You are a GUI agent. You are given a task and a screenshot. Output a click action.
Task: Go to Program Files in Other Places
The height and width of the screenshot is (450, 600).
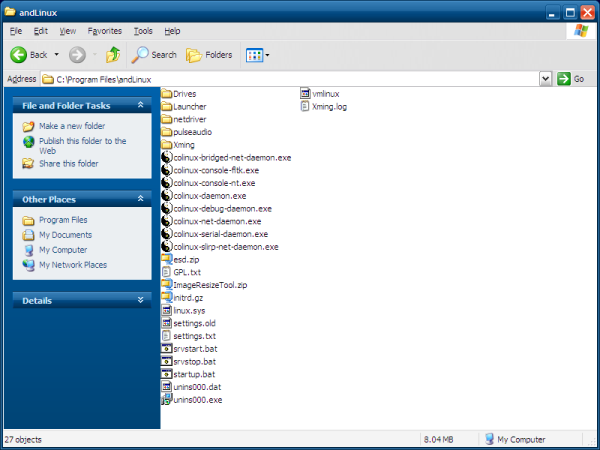tap(63, 220)
